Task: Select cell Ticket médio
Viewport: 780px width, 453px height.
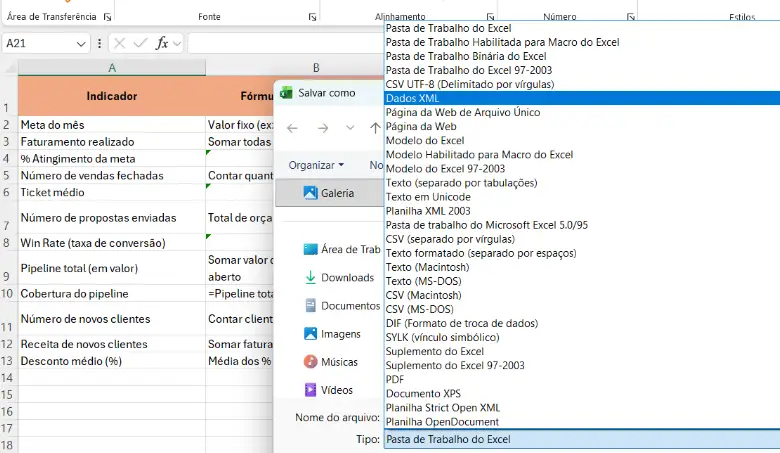Action: pyautogui.click(x=112, y=192)
